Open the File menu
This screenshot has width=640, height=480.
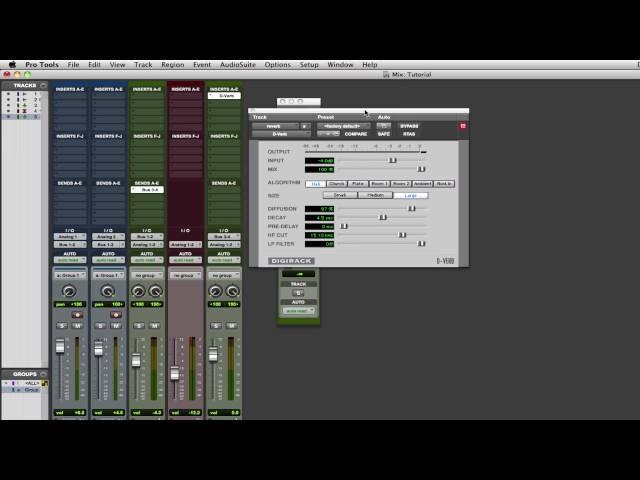pos(73,64)
